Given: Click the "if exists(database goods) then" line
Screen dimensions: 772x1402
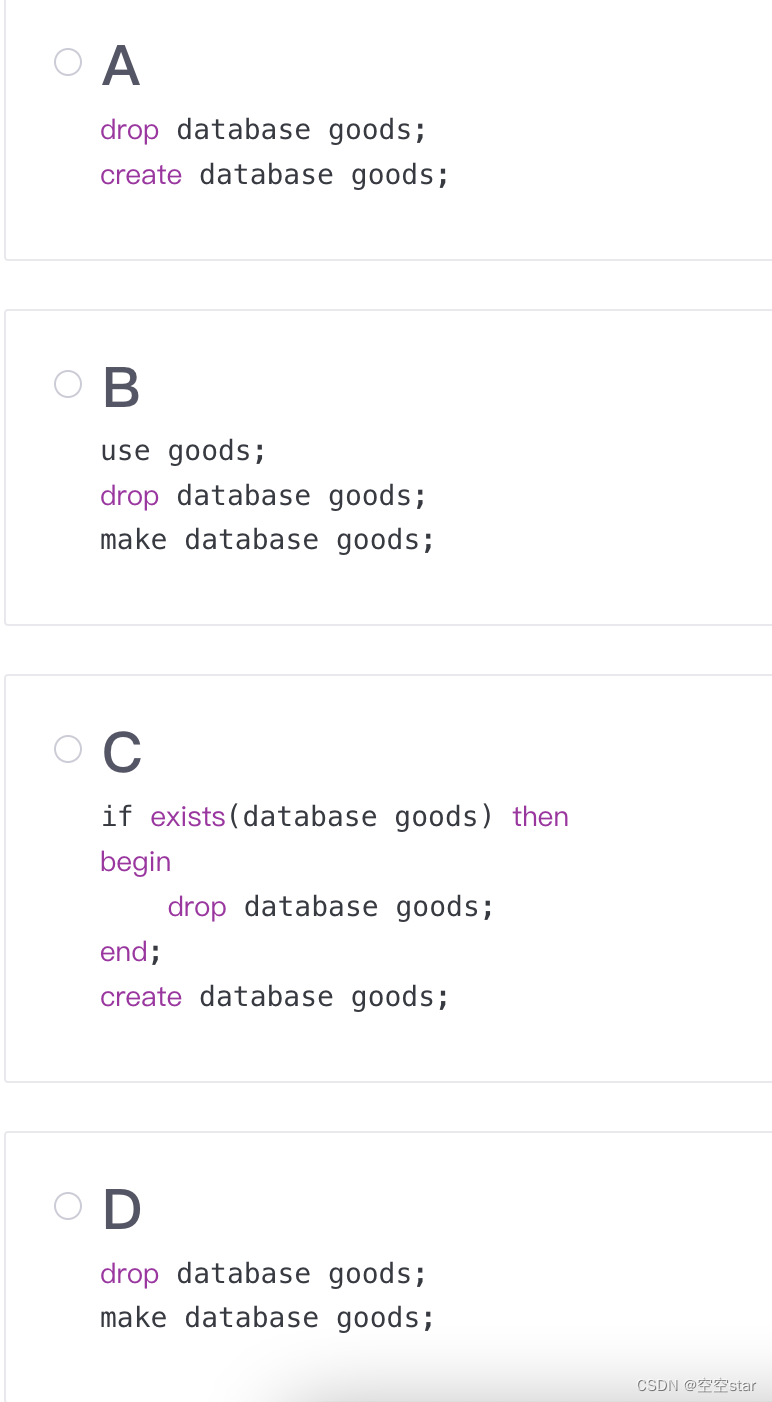Looking at the screenshot, I should 335,817.
